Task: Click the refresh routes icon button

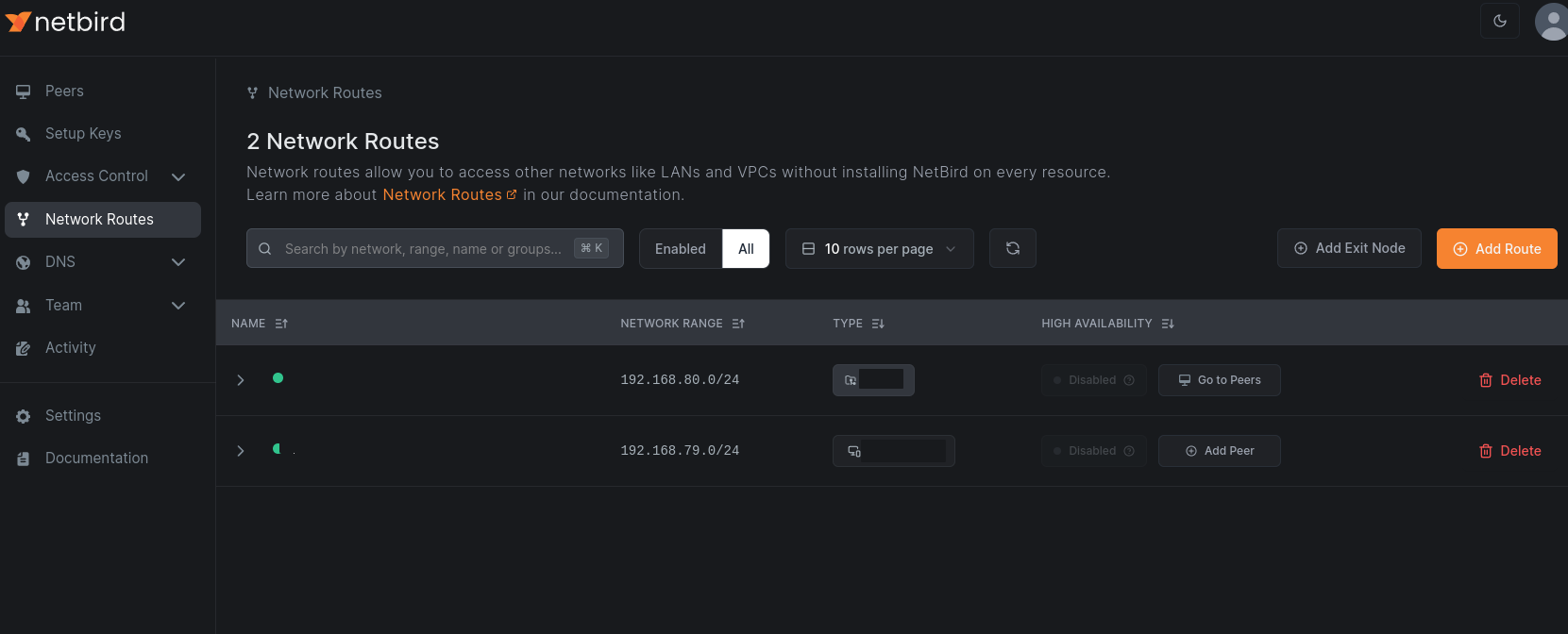Action: coord(1012,248)
